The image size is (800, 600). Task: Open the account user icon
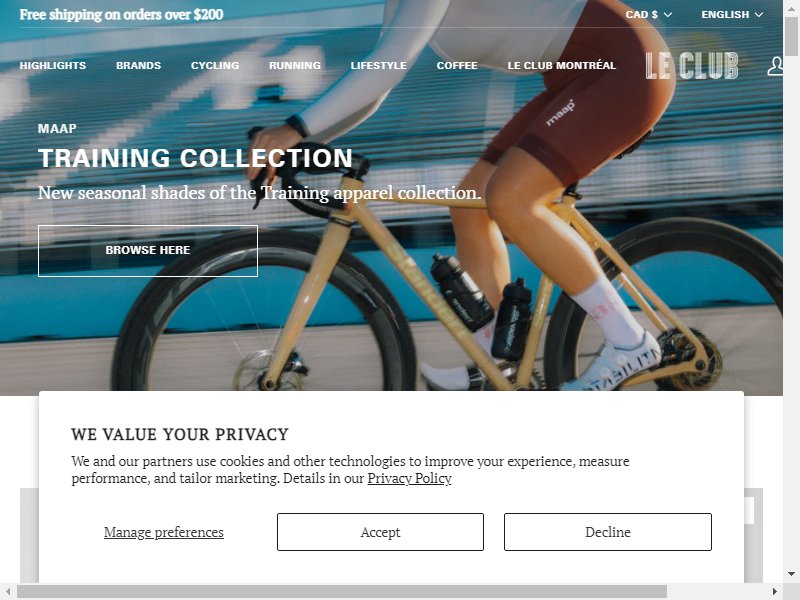[x=776, y=66]
